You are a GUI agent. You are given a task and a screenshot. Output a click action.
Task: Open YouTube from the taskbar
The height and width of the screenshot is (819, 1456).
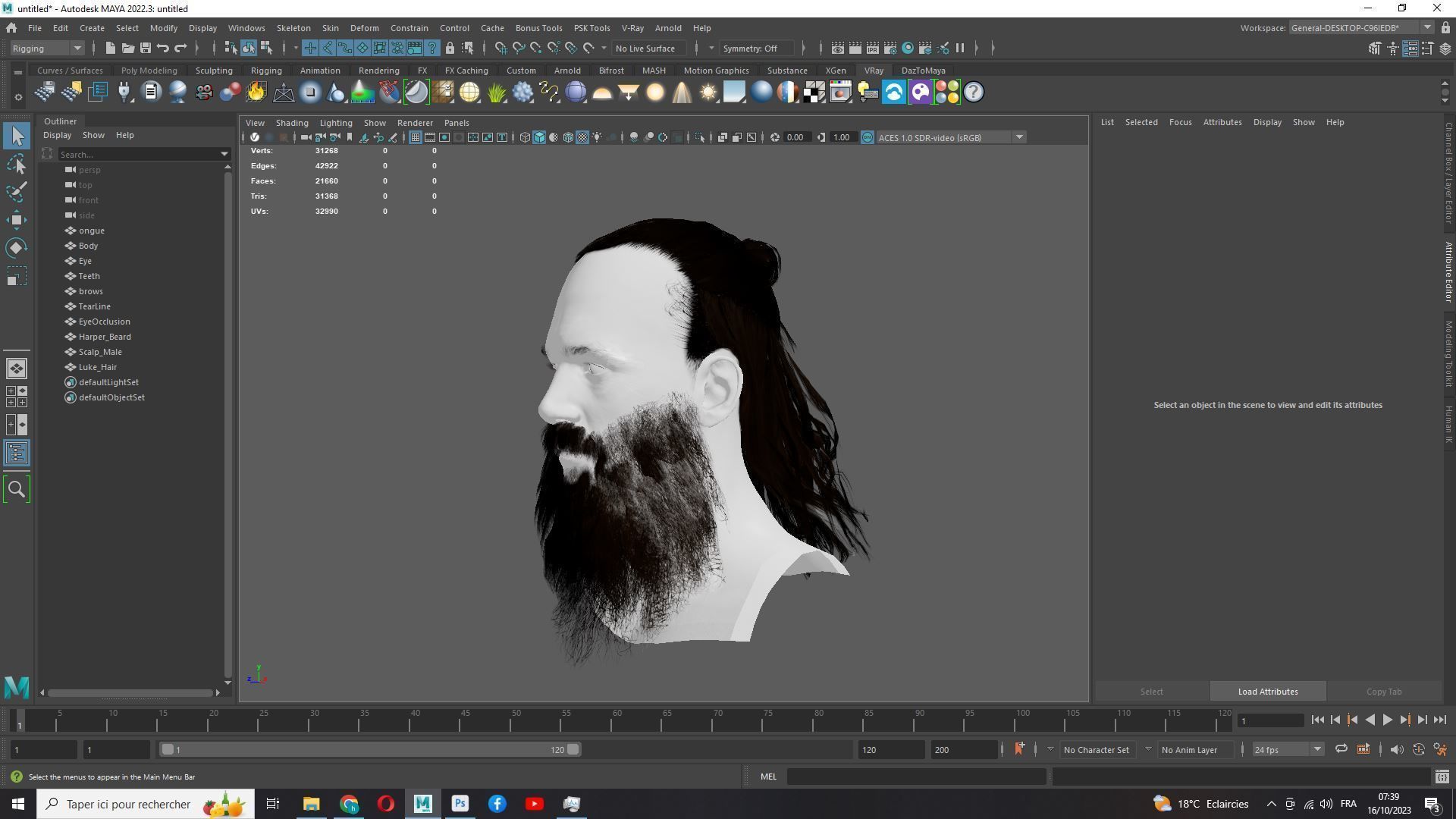[x=534, y=804]
